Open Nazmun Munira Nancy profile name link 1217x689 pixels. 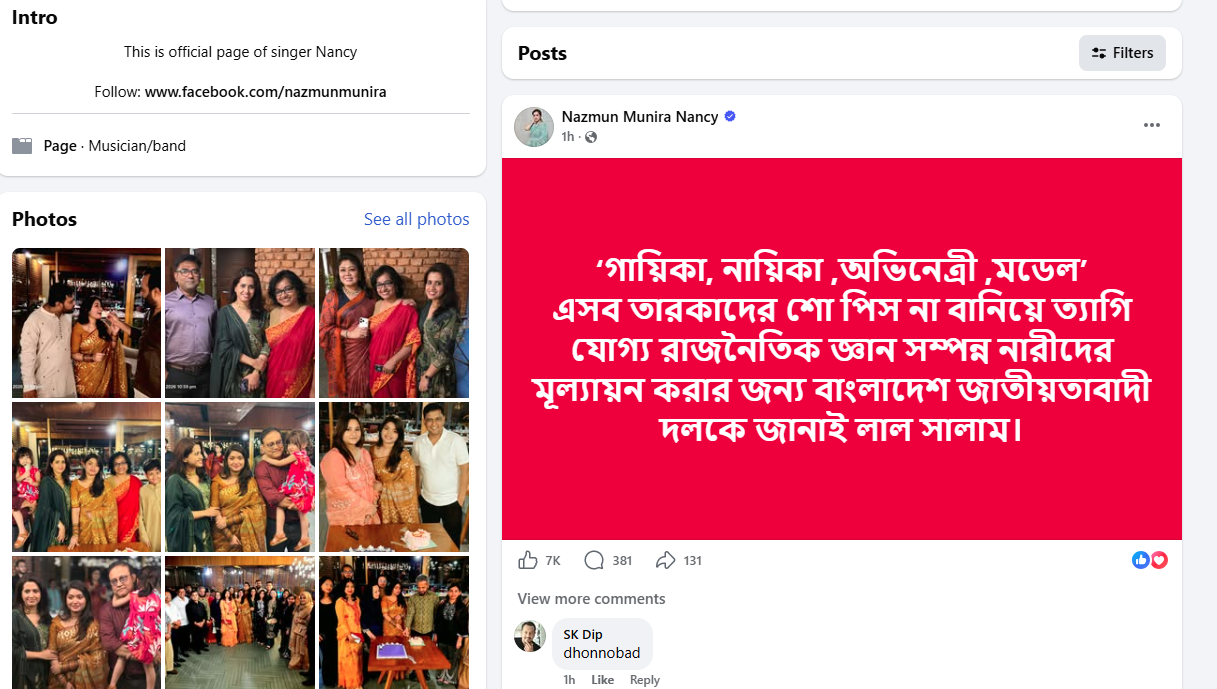pyautogui.click(x=640, y=117)
